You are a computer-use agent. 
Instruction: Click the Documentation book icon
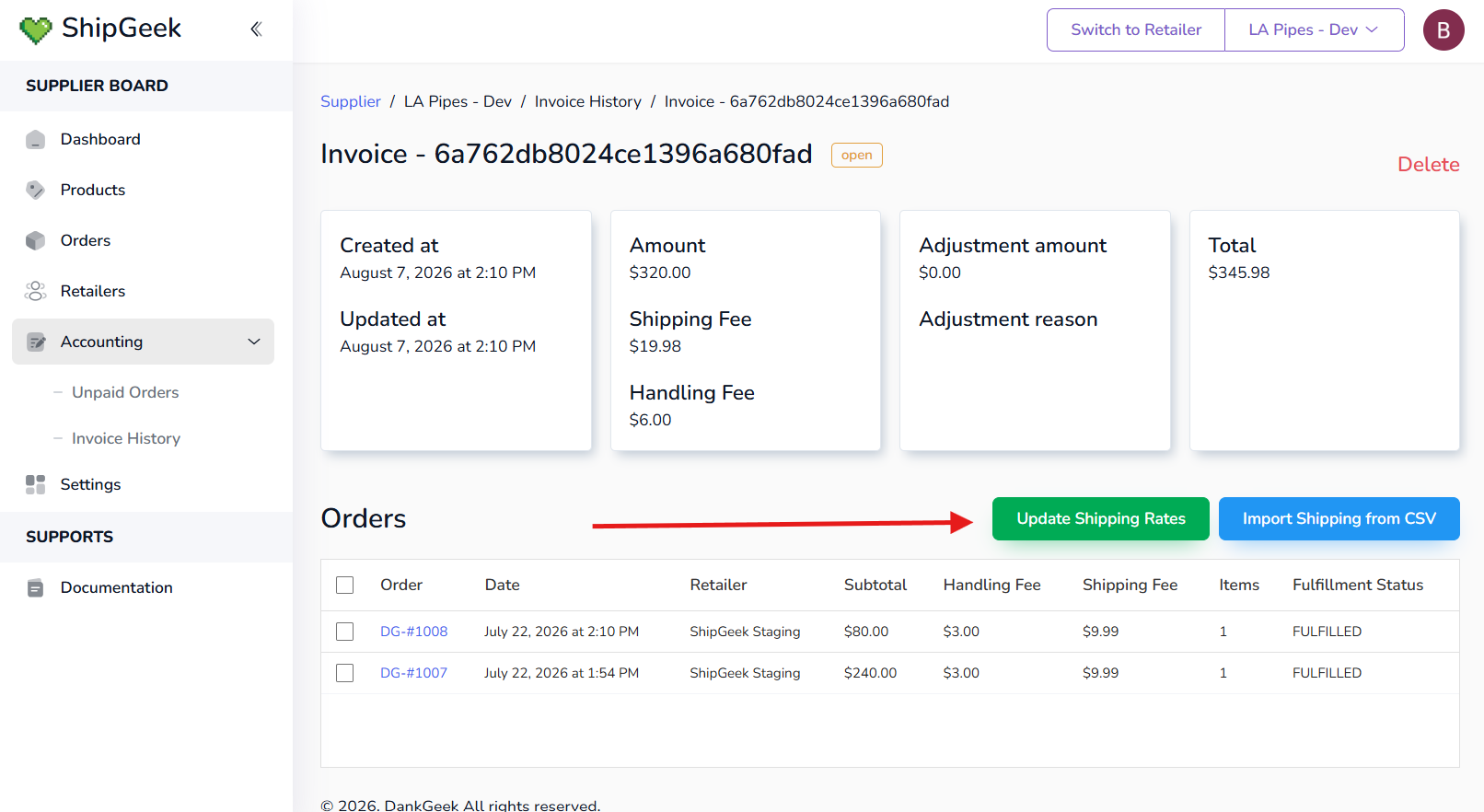pyautogui.click(x=35, y=588)
